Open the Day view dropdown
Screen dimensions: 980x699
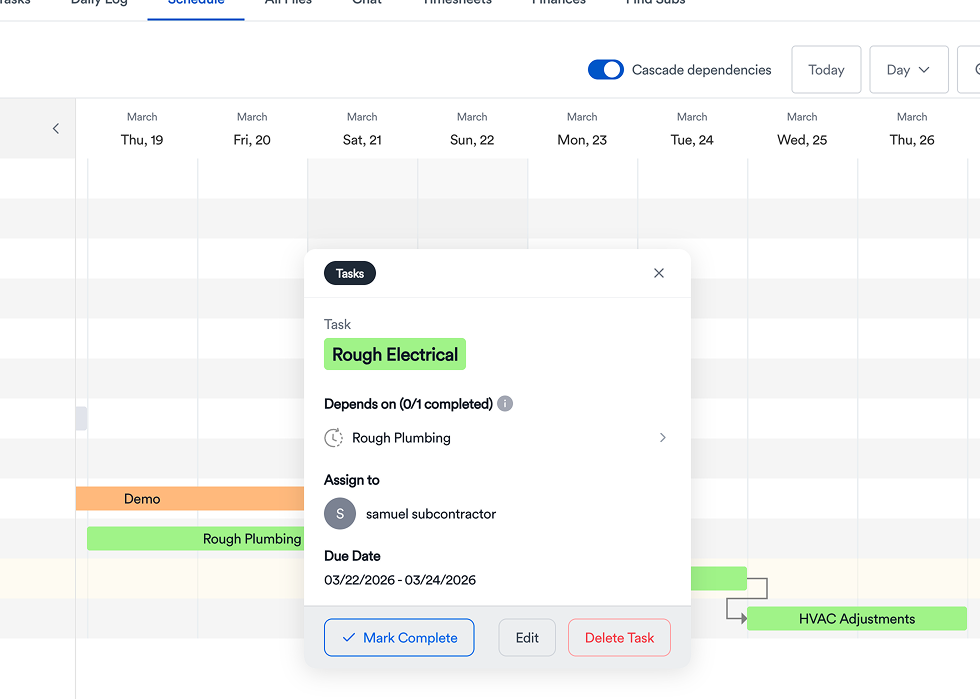click(x=908, y=69)
